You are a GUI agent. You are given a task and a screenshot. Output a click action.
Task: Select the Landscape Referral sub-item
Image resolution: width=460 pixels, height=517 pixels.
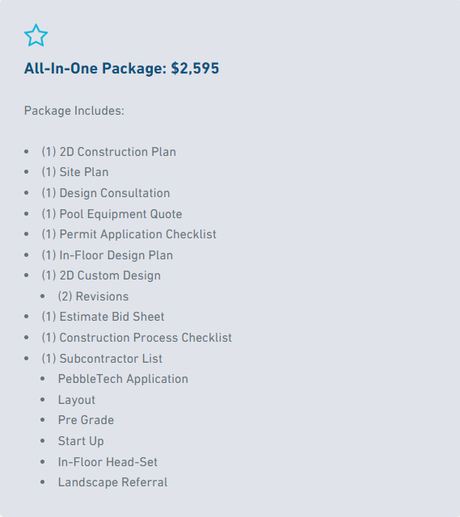[113, 482]
